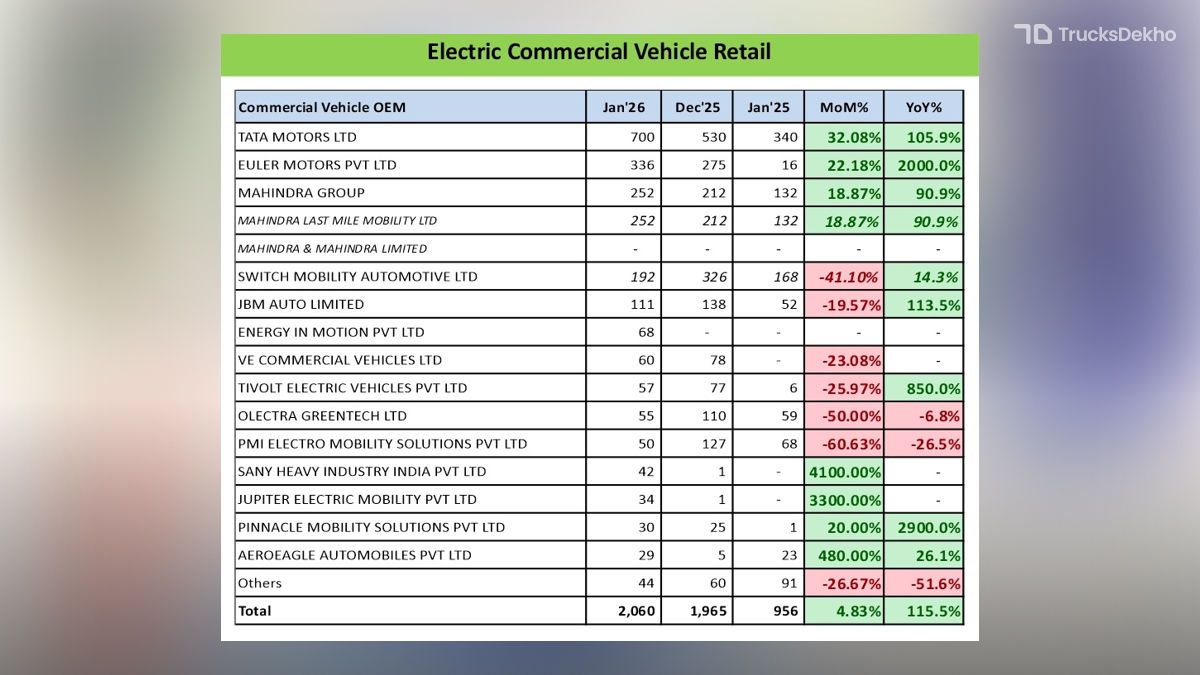Select Olectra YoY value -6.8%
1200x675 pixels.
point(942,416)
